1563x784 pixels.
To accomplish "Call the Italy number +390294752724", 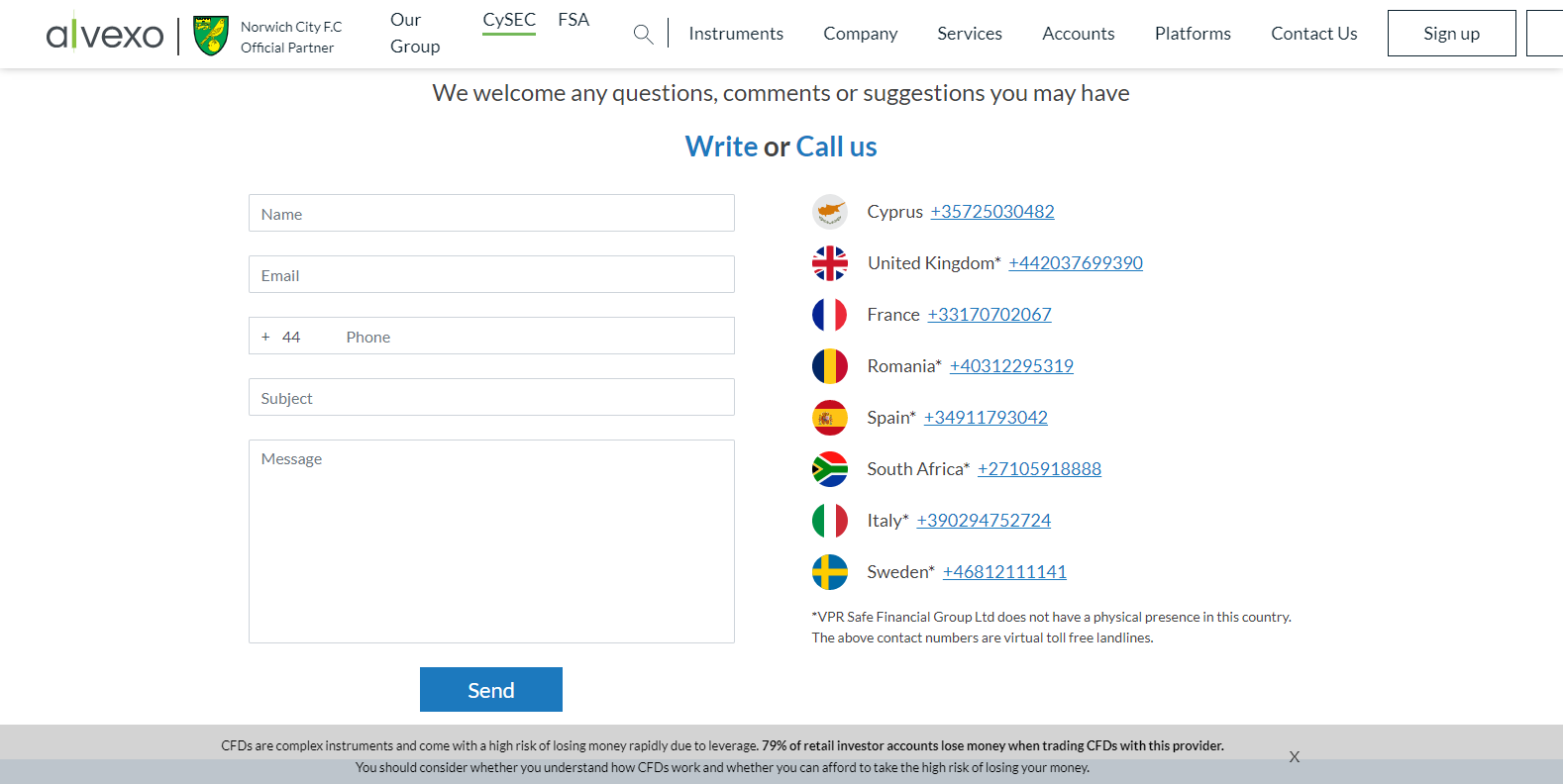I will click(x=984, y=521).
